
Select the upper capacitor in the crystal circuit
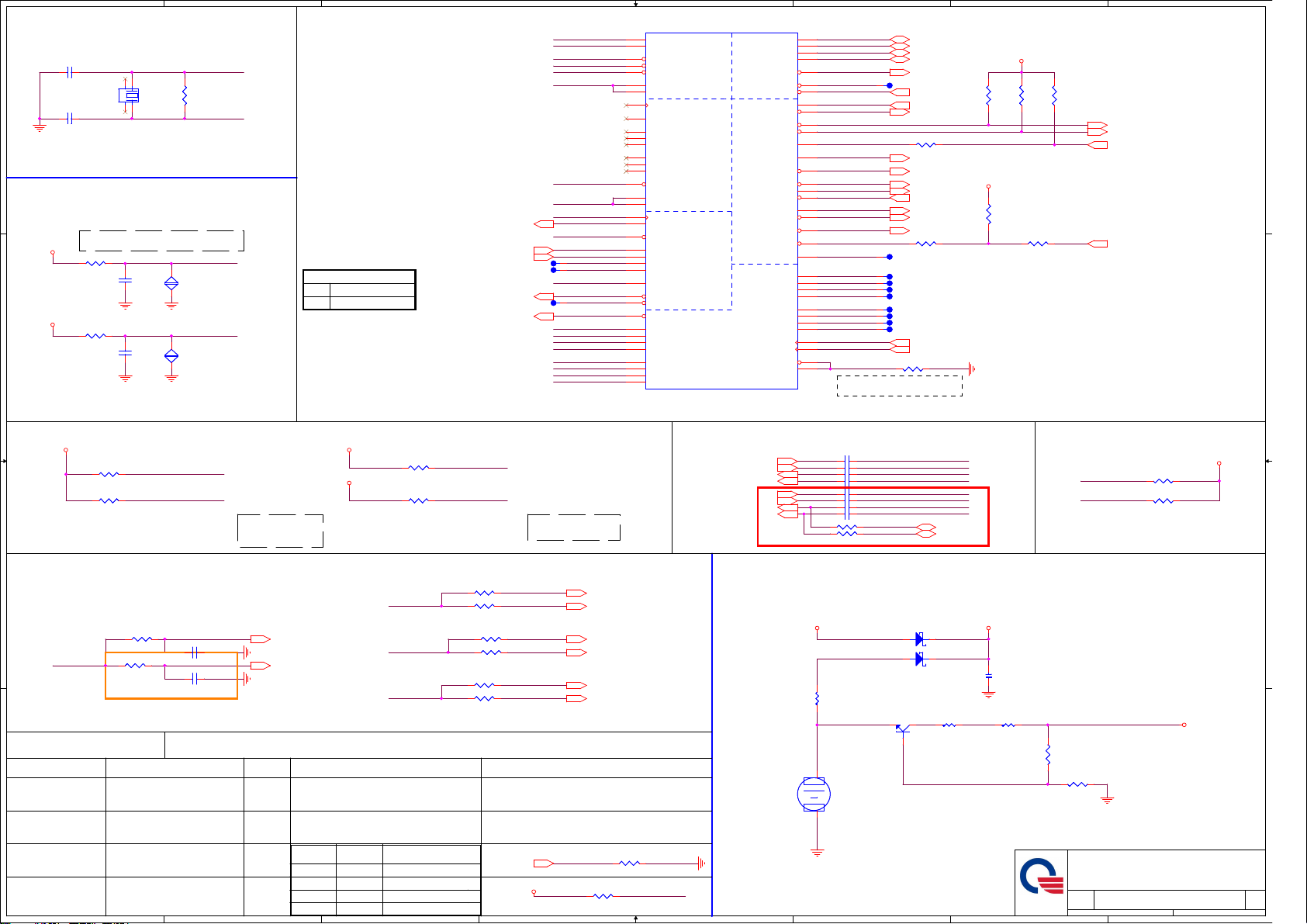pos(70,72)
